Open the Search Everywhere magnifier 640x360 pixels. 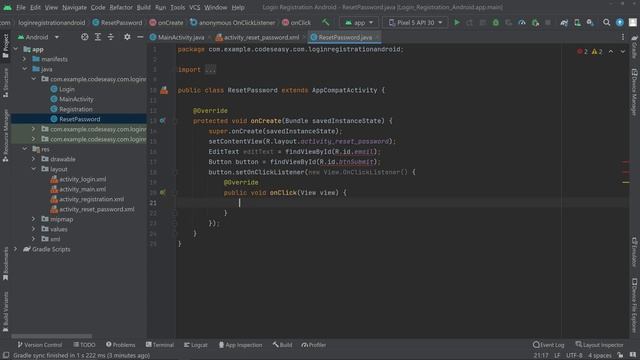pyautogui.click(x=607, y=22)
